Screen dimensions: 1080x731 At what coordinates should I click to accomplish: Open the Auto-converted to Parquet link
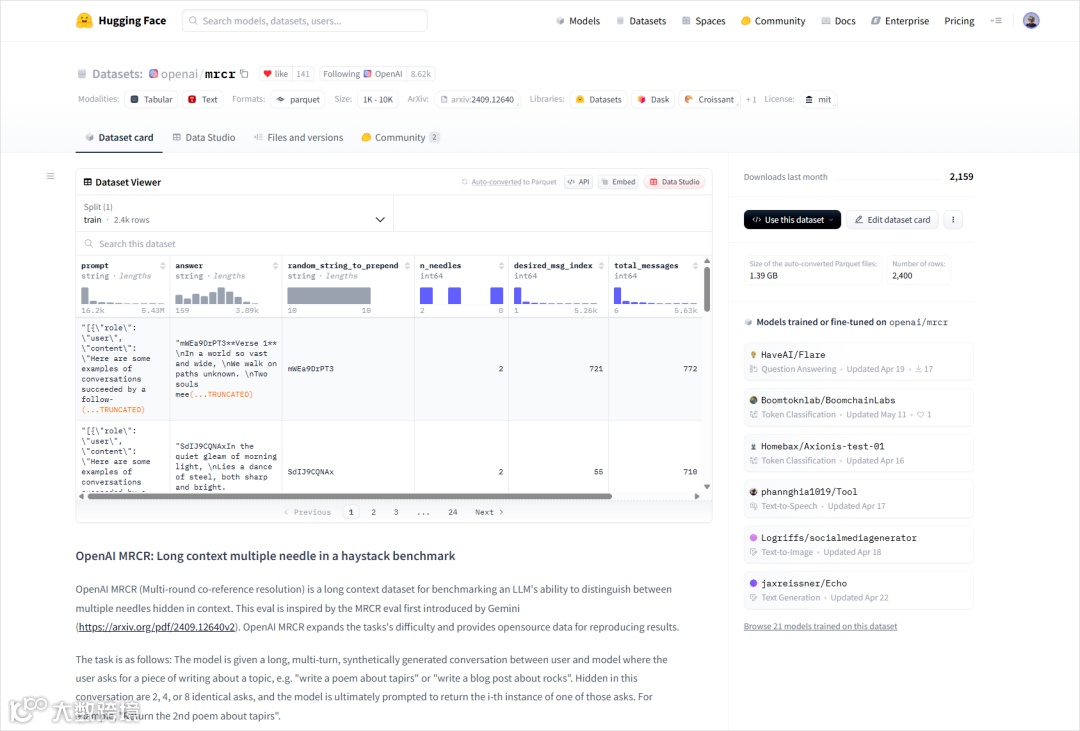pyautogui.click(x=513, y=182)
